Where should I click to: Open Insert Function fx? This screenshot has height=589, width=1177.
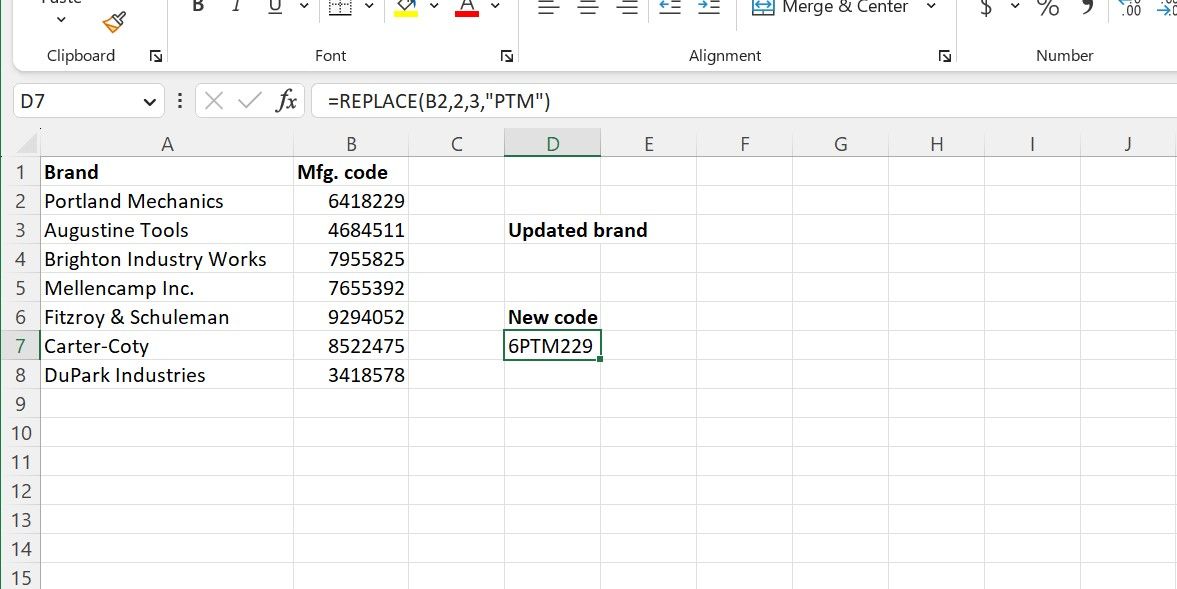click(x=286, y=101)
